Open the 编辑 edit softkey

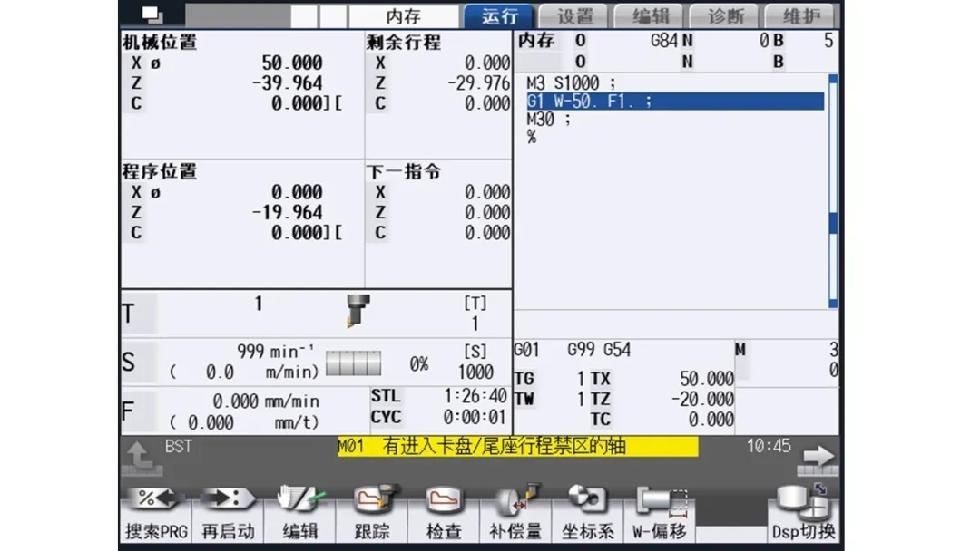299,517
